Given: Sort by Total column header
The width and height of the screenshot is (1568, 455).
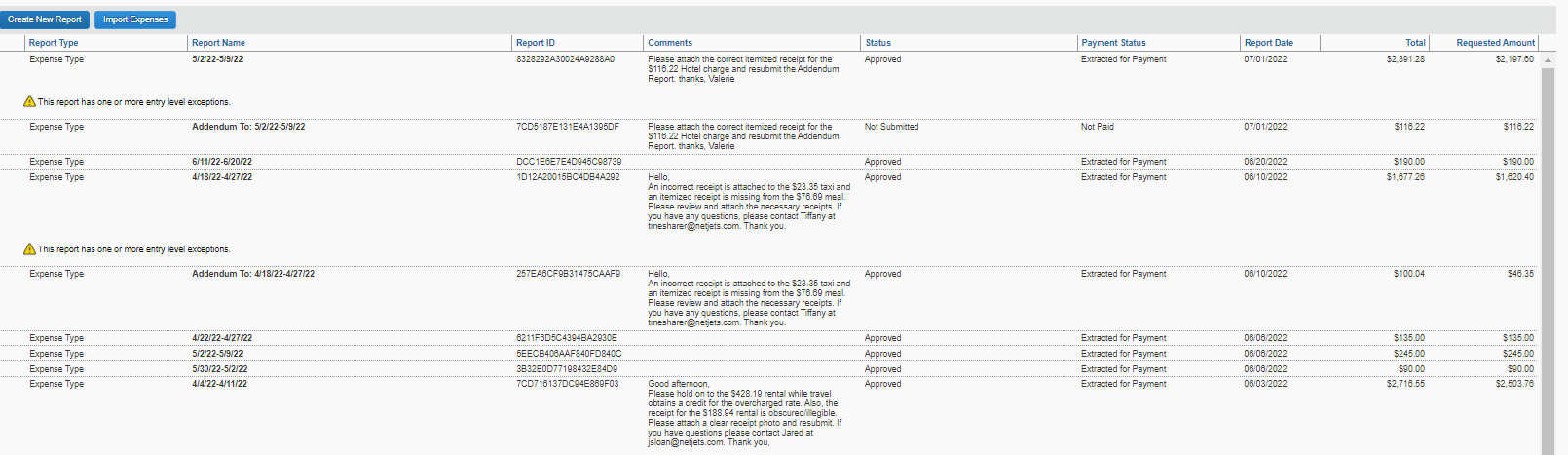Looking at the screenshot, I should (x=1415, y=43).
